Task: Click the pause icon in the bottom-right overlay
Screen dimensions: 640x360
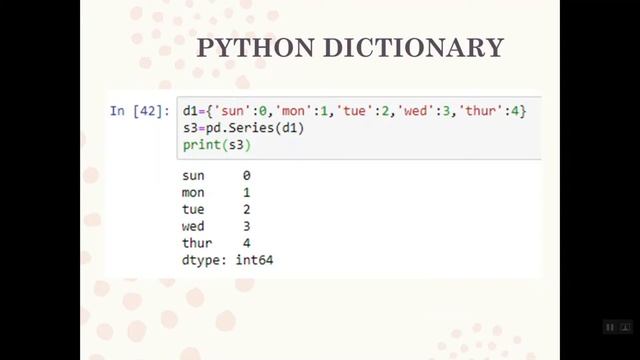Action: [x=610, y=327]
